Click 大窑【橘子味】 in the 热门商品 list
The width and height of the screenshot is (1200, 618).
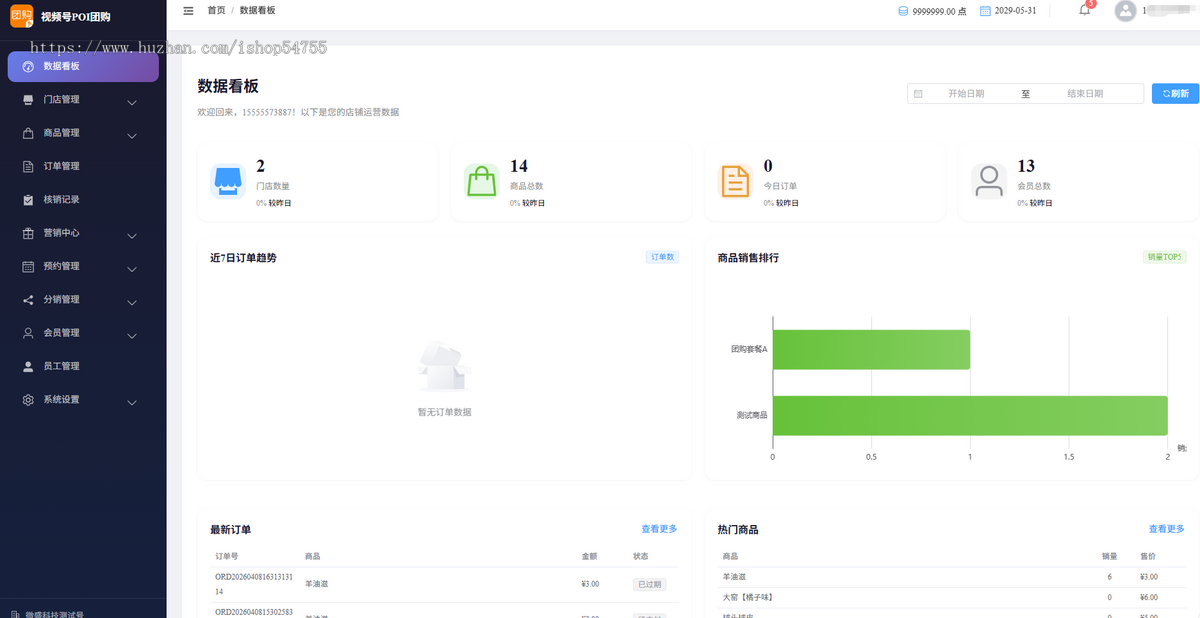(748, 597)
